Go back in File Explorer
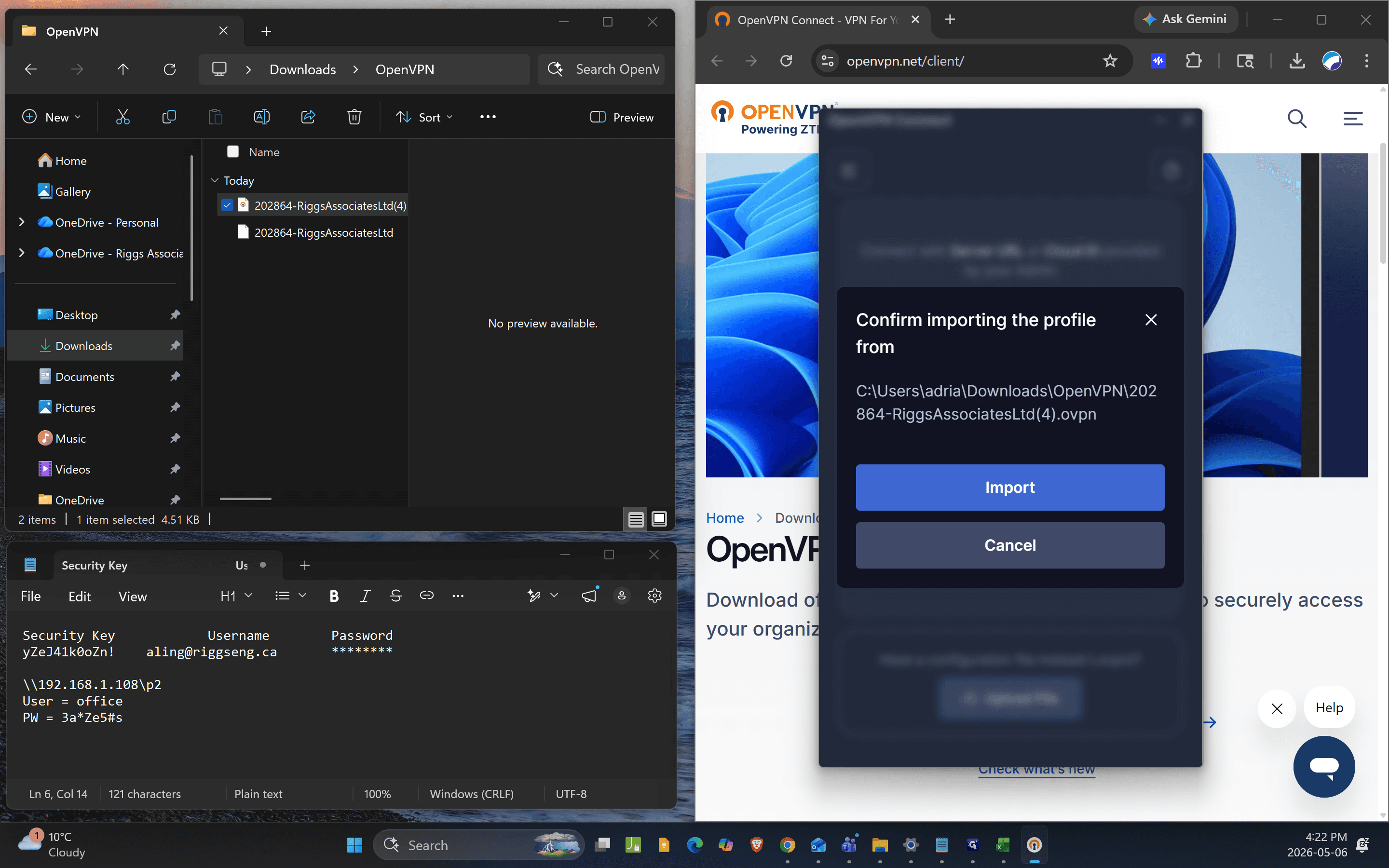 pos(31,69)
